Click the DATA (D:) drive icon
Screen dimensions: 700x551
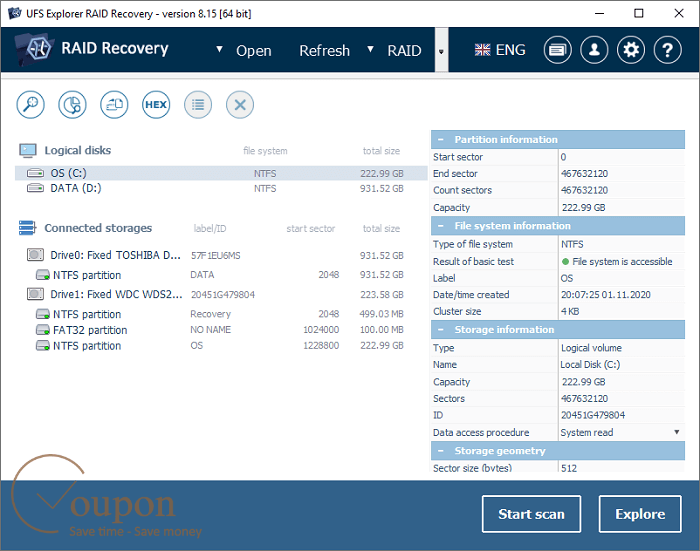point(35,188)
